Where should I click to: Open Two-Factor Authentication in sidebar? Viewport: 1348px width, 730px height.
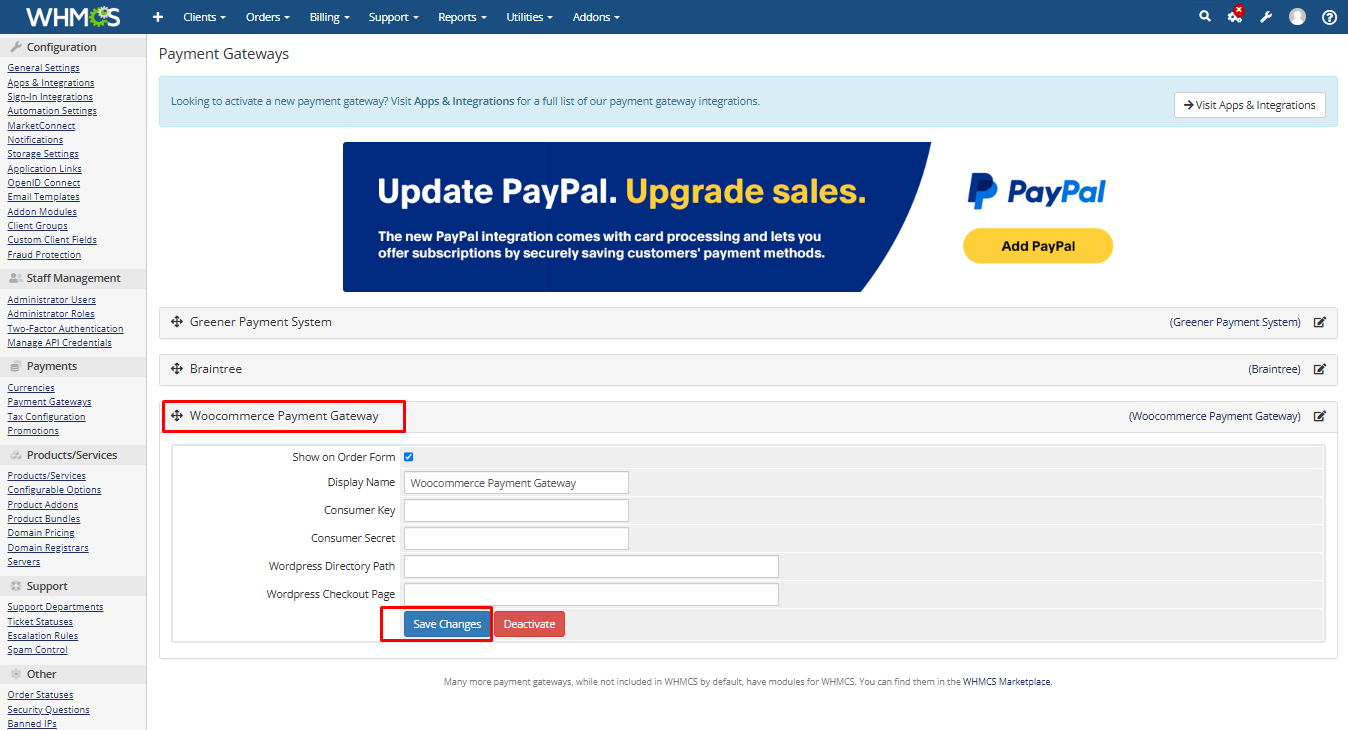coord(66,329)
